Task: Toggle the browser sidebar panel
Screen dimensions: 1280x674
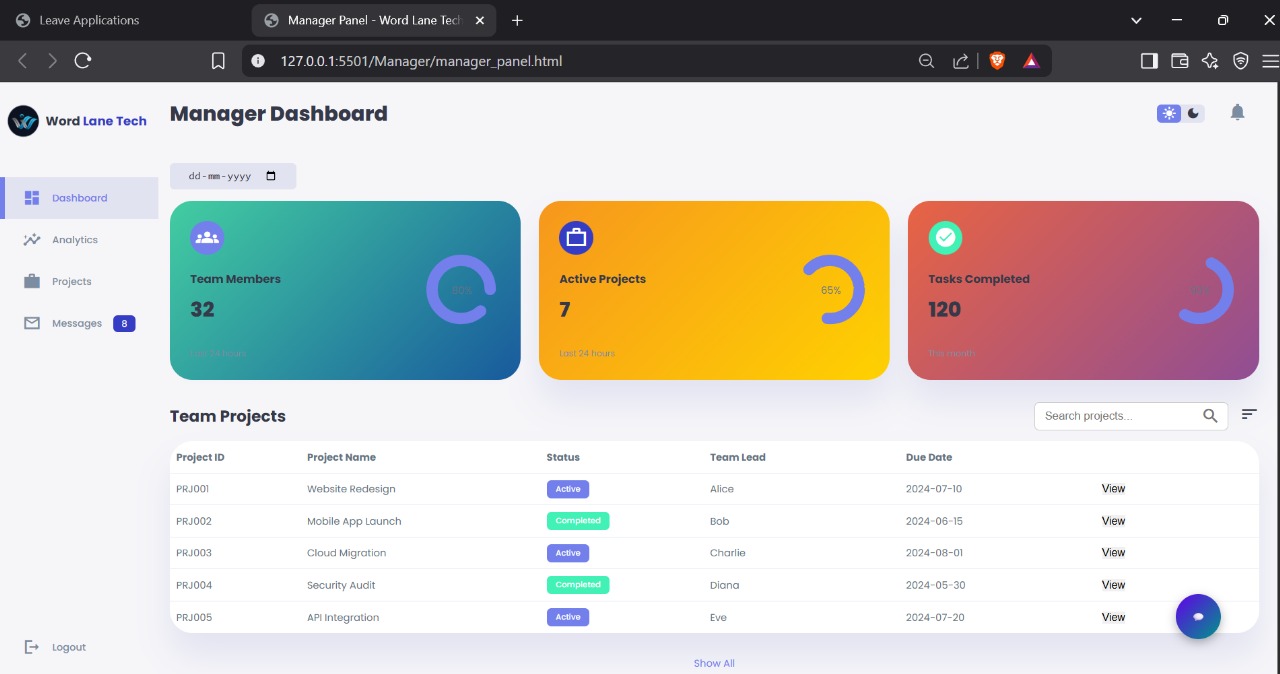Action: (1149, 61)
